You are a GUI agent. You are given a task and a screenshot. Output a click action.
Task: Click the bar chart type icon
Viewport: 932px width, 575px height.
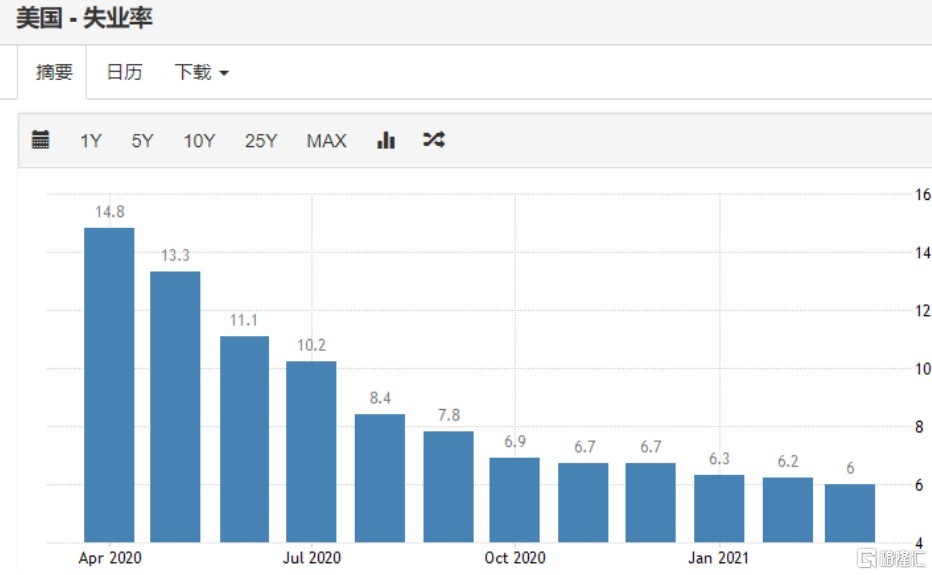[x=386, y=140]
